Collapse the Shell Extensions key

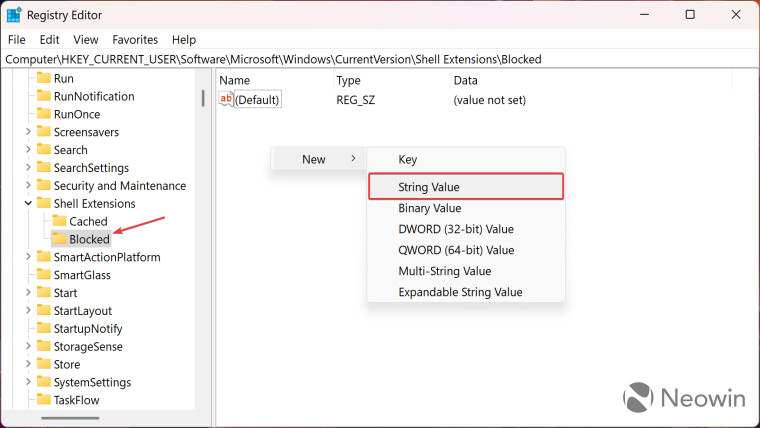[x=28, y=203]
